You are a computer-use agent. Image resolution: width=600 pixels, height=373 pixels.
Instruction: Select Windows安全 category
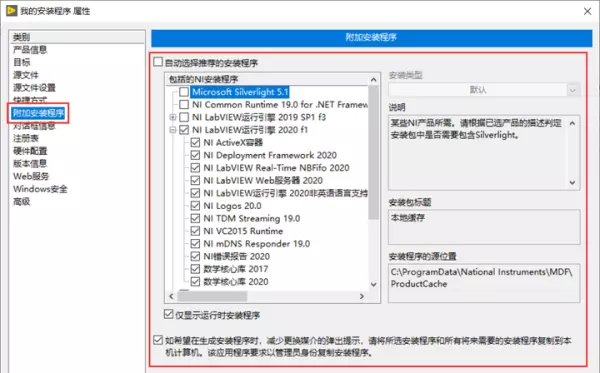(40, 188)
